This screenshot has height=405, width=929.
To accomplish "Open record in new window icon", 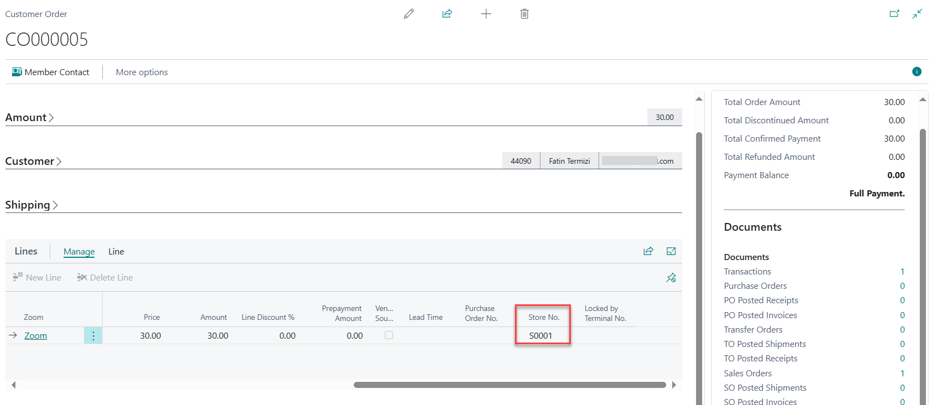I will [894, 14].
